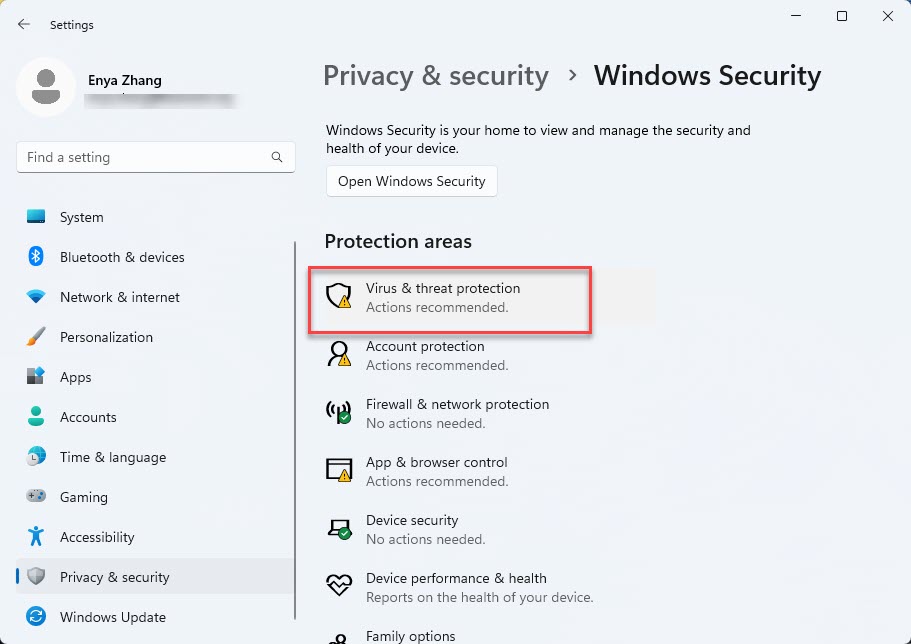Type in the Find a setting box
This screenshot has height=644, width=911.
tap(140, 157)
